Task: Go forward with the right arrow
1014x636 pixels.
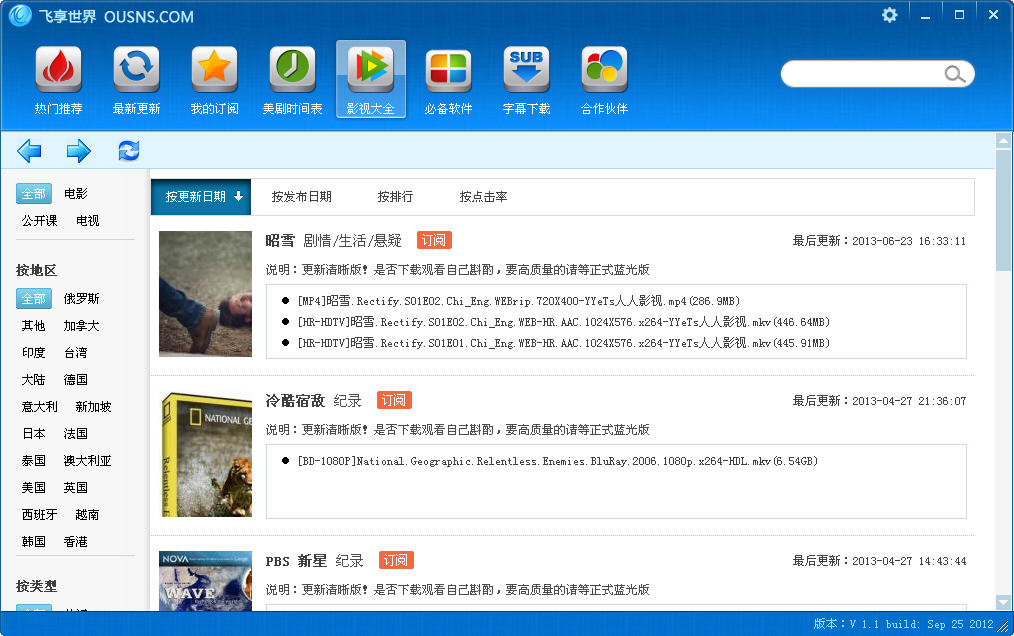Action: (79, 151)
